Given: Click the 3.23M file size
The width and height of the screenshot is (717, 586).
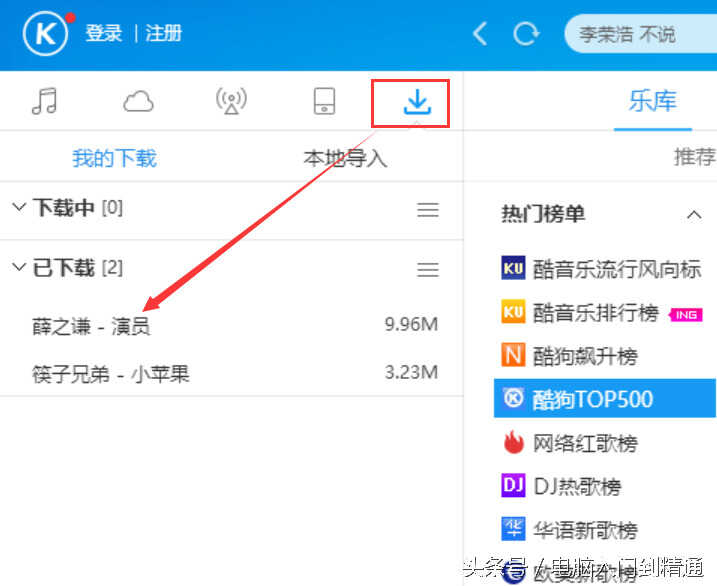Looking at the screenshot, I should [411, 372].
